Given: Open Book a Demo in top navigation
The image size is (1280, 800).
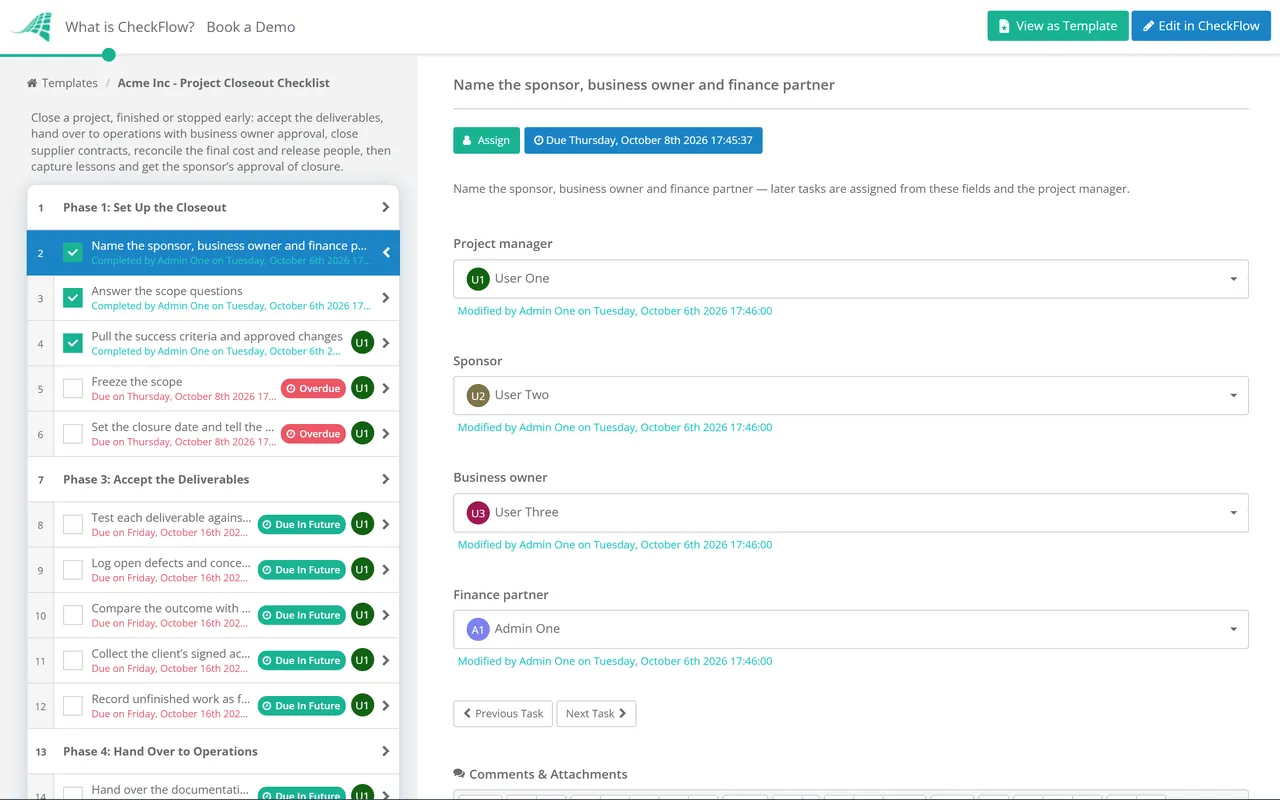Looking at the screenshot, I should pyautogui.click(x=251, y=27).
